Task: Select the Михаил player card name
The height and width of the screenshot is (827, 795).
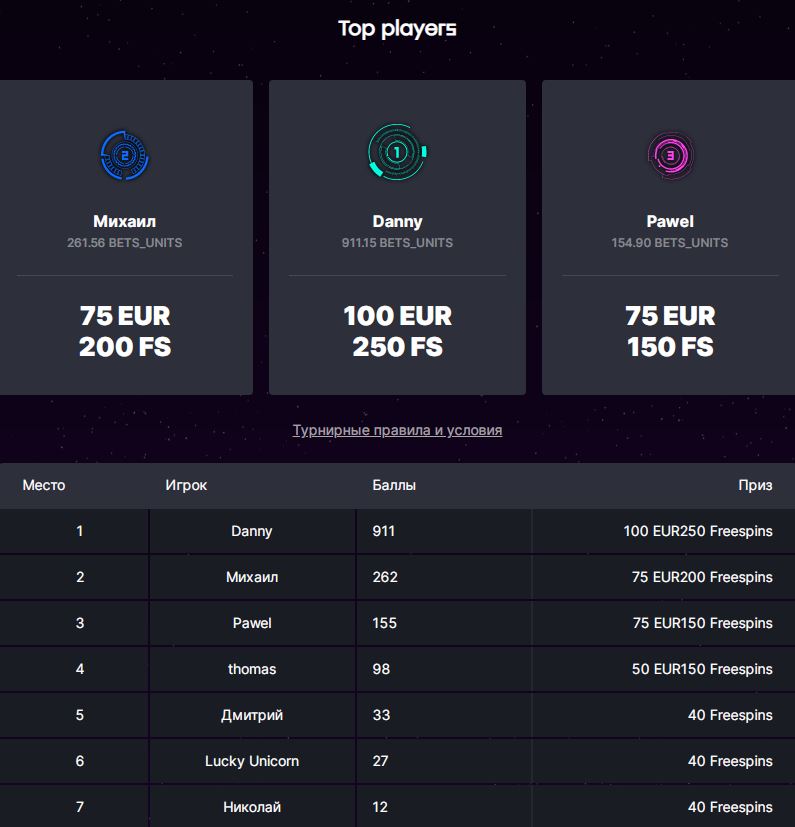Action: [x=124, y=221]
